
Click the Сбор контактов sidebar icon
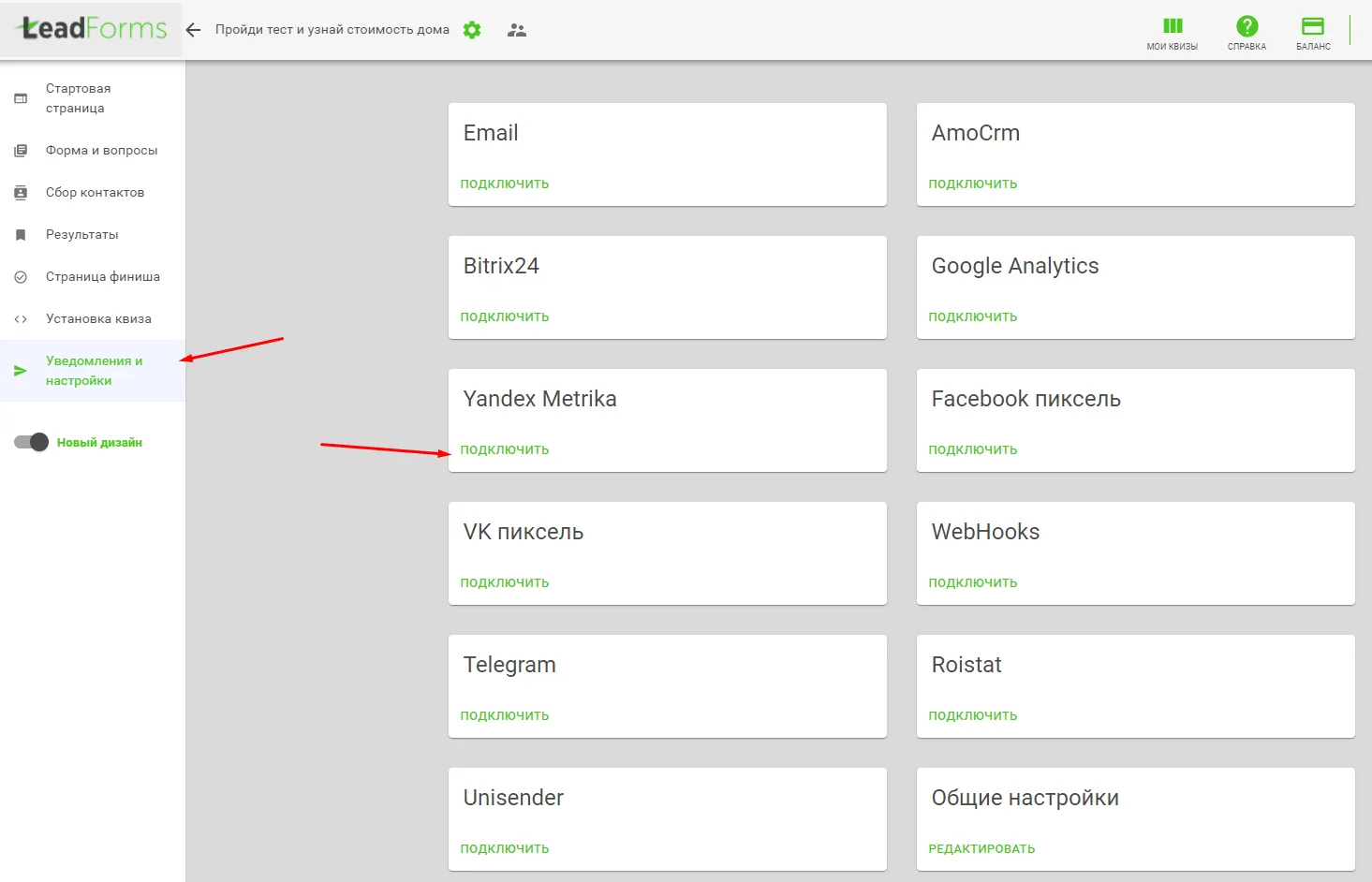(21, 192)
